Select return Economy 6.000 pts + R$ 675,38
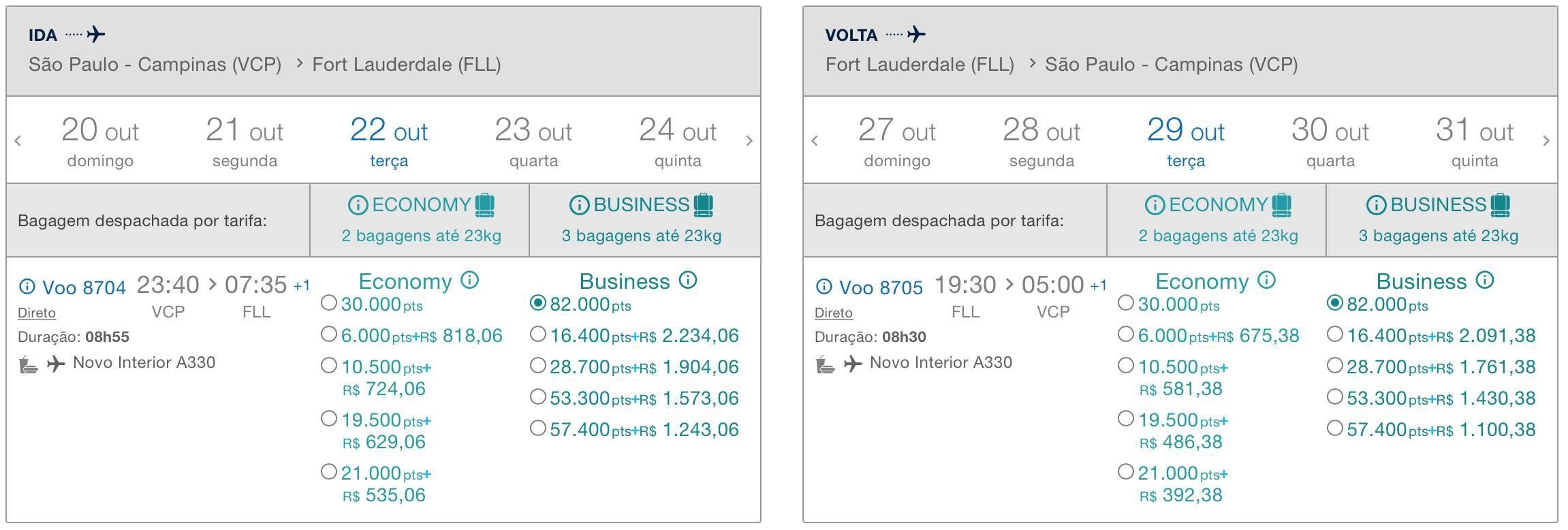 pos(1126,334)
